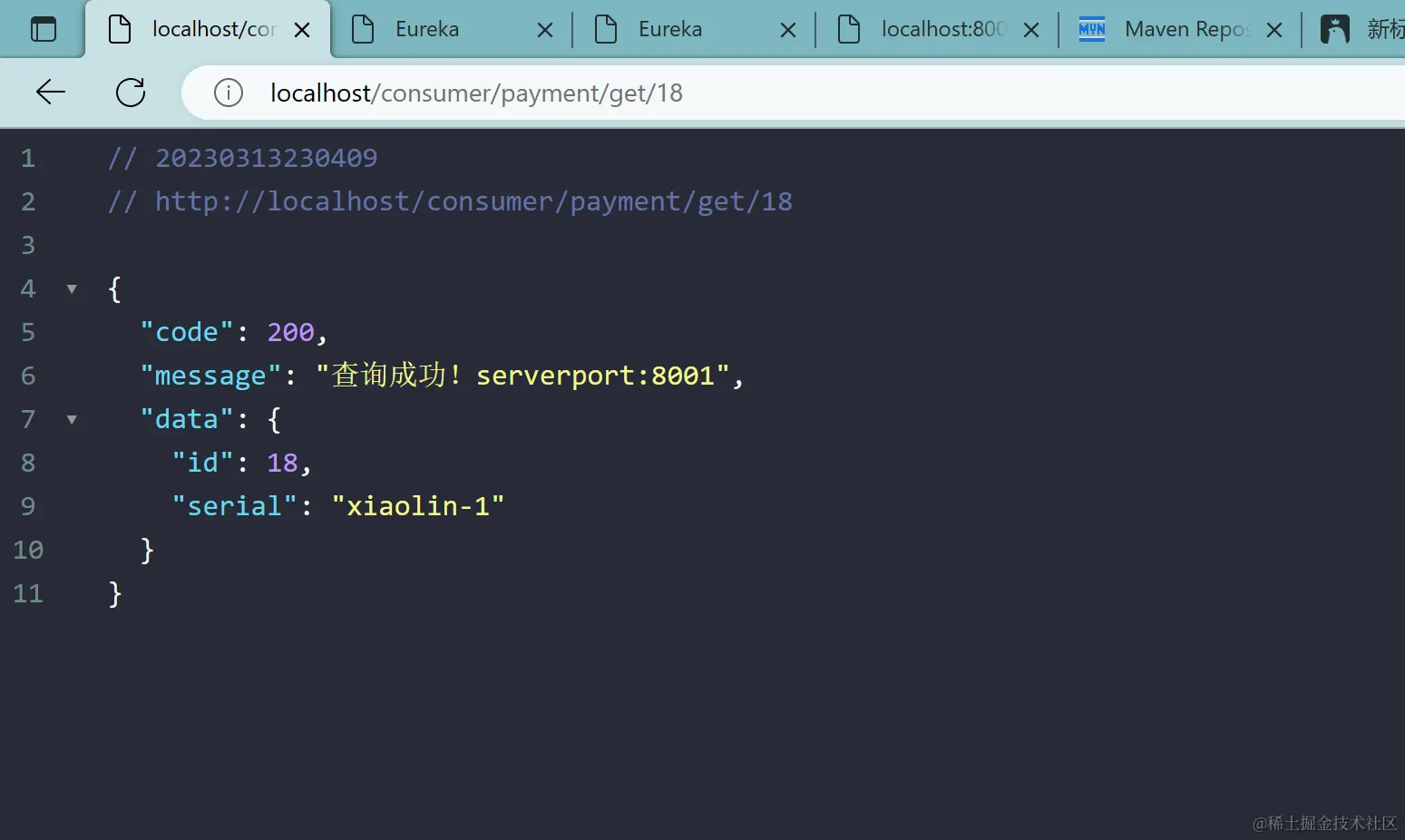Image resolution: width=1405 pixels, height=840 pixels.
Task: Click the message value with serverport:8001
Action: (x=522, y=375)
